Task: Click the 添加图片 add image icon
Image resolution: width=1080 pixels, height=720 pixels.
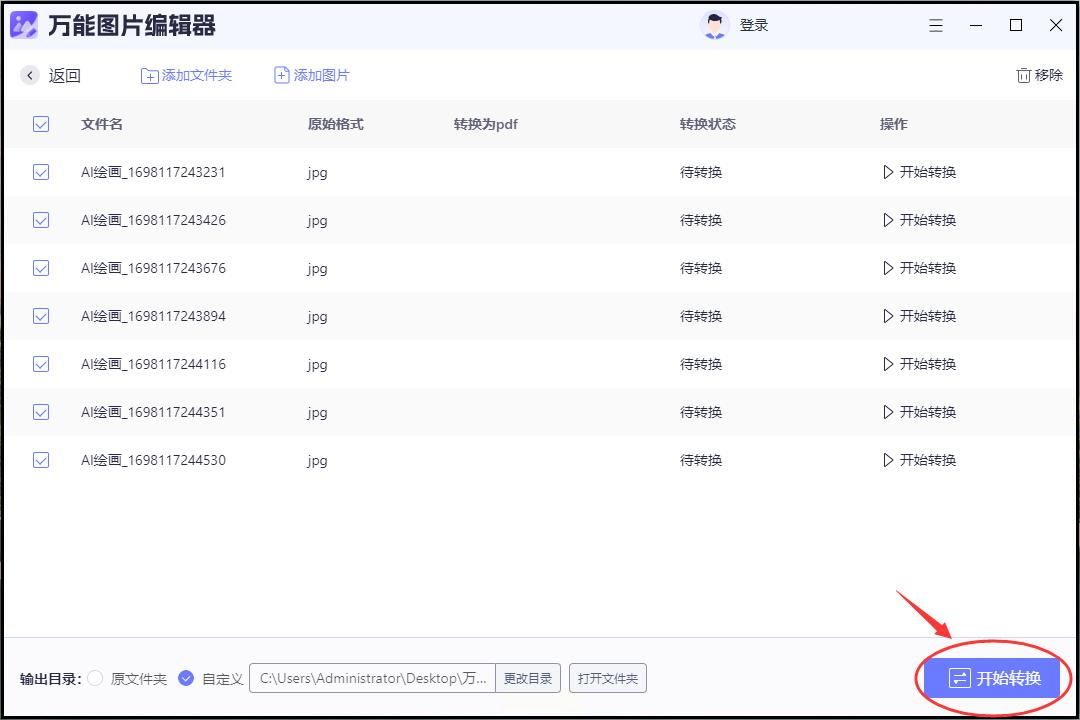Action: 282,75
